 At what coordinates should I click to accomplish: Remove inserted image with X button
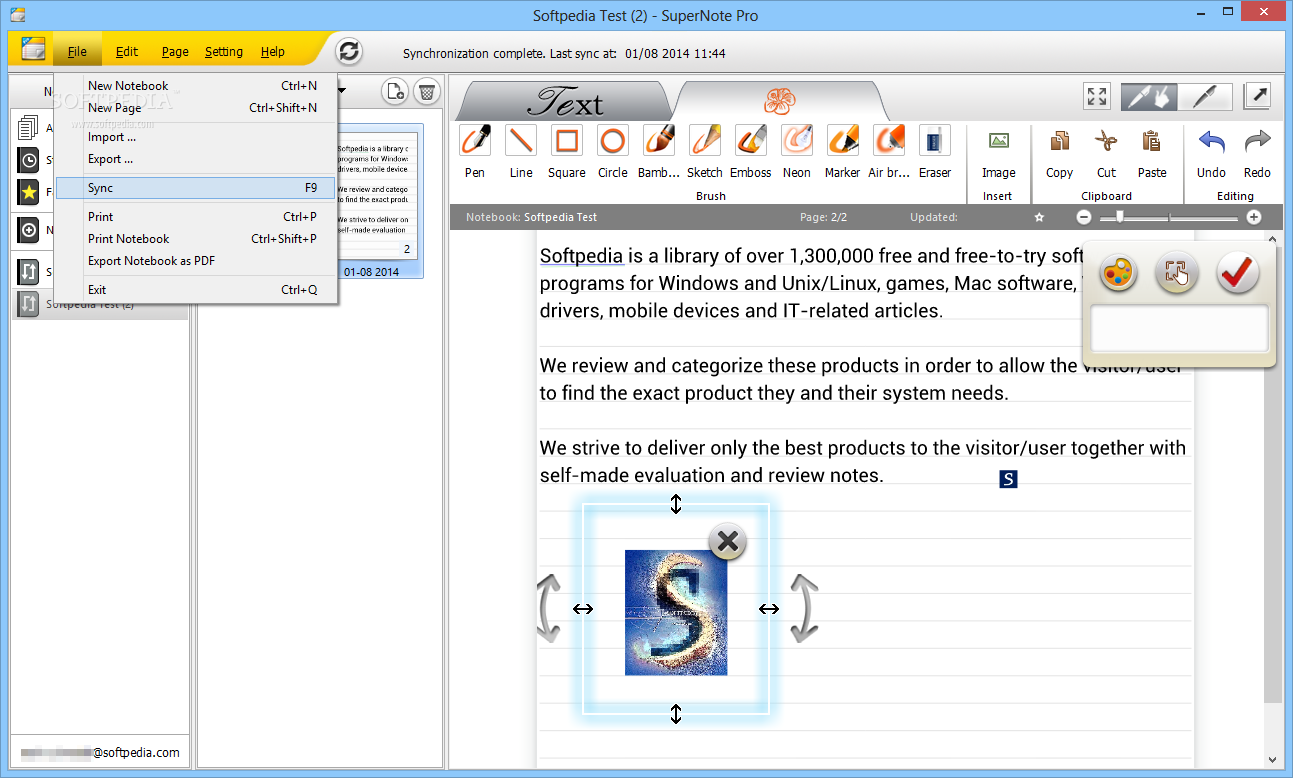[x=728, y=542]
